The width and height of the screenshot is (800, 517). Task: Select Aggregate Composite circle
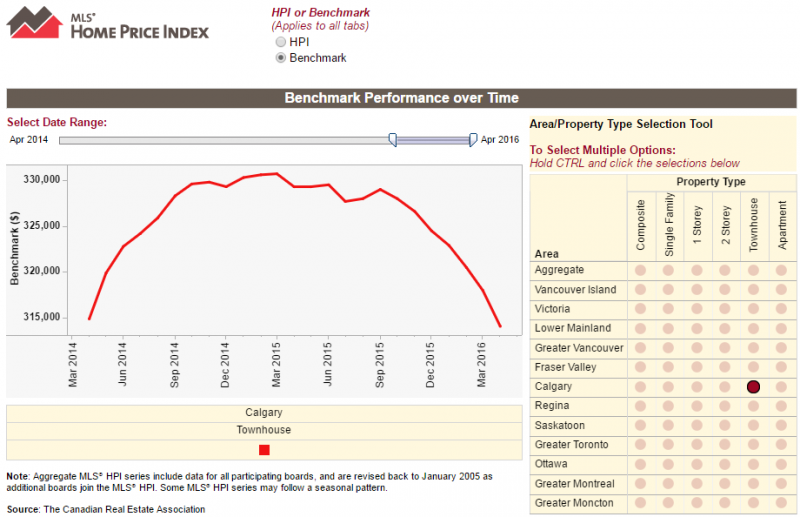(640, 271)
